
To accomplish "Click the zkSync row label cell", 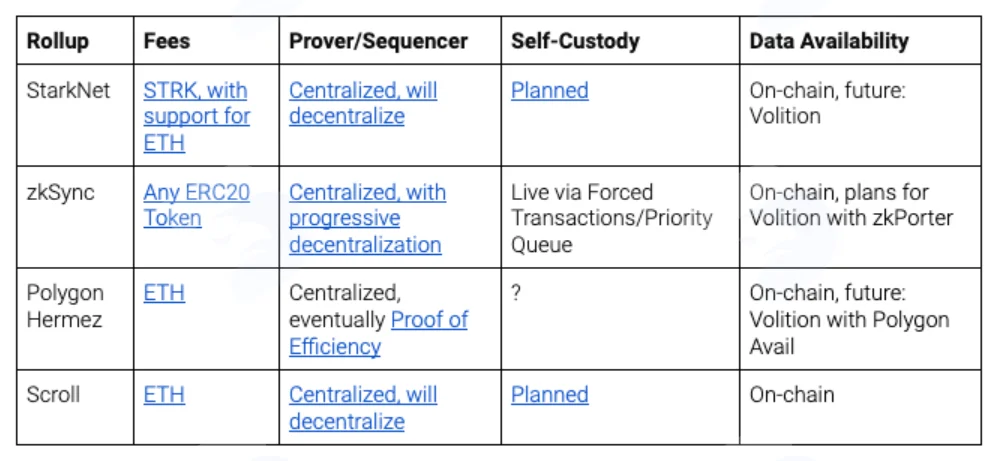I will 75,217.
